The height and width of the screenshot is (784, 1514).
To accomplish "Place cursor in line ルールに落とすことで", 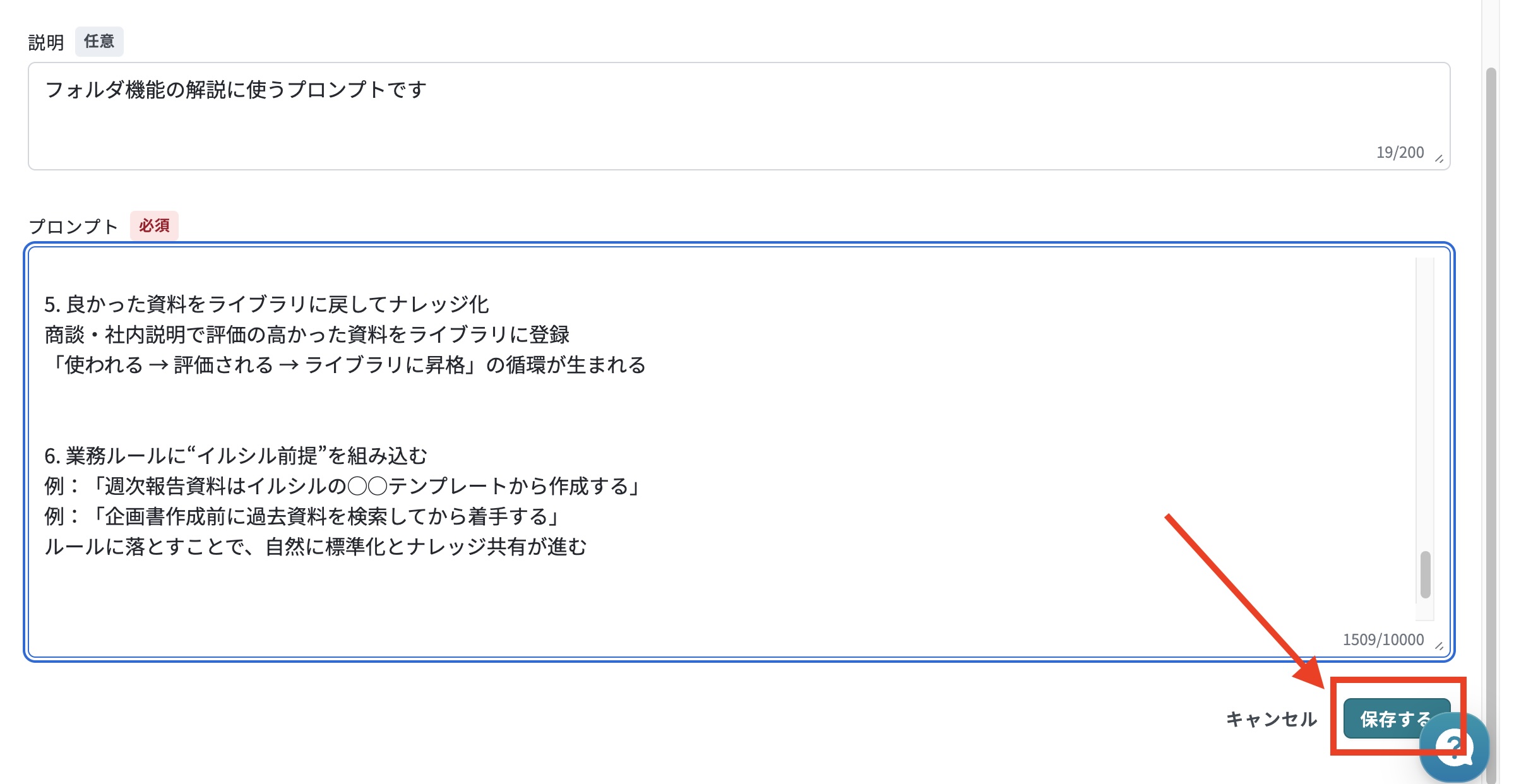I will 316,547.
